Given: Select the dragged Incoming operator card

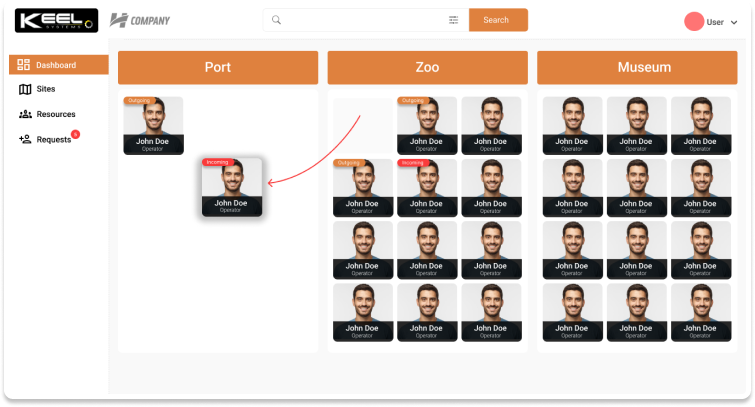Looking at the screenshot, I should pyautogui.click(x=232, y=187).
